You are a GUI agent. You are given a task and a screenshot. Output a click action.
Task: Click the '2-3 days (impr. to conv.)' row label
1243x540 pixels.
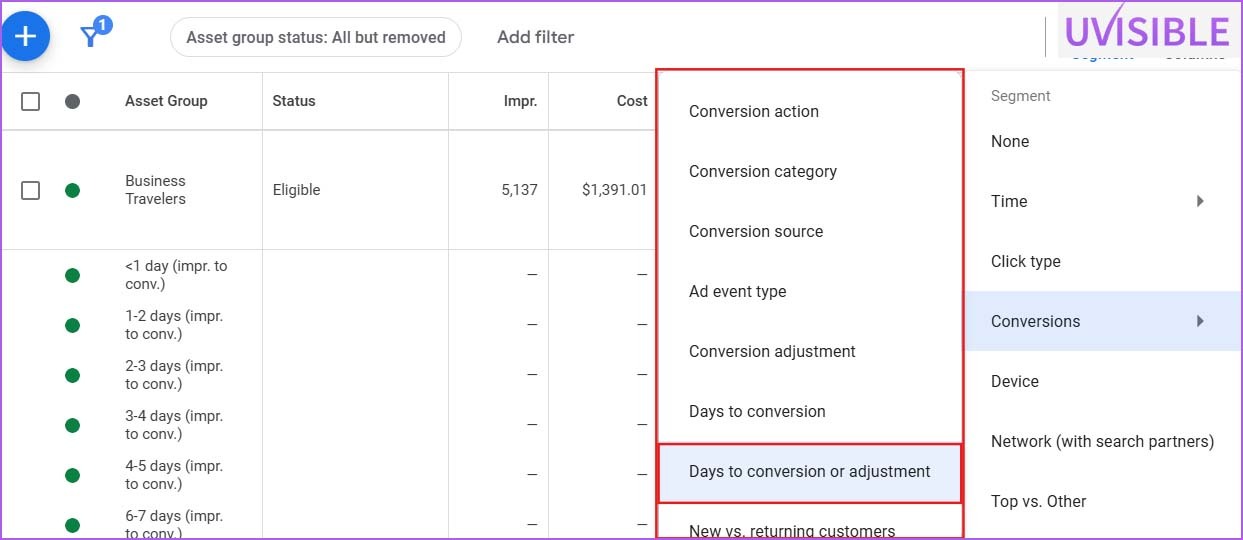(174, 375)
